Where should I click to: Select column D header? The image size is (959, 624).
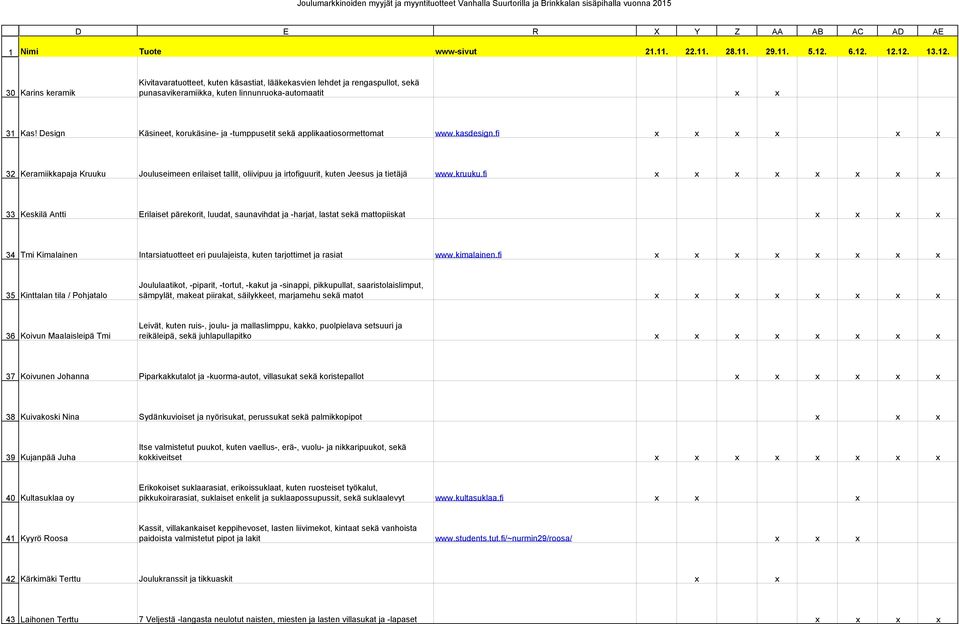(x=78, y=31)
